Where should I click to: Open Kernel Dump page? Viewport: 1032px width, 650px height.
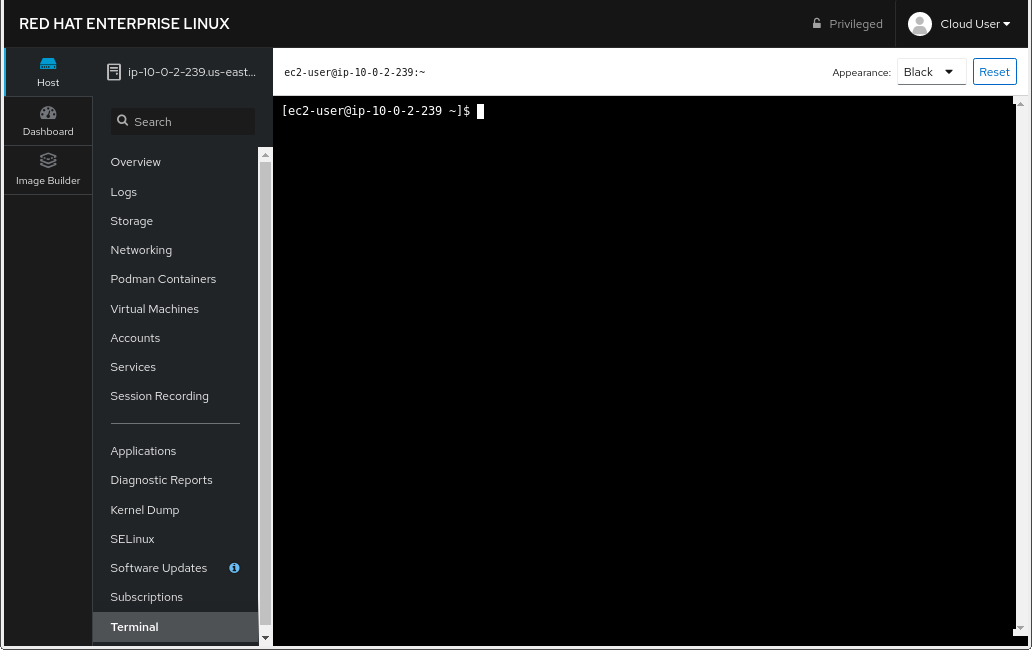coord(145,510)
